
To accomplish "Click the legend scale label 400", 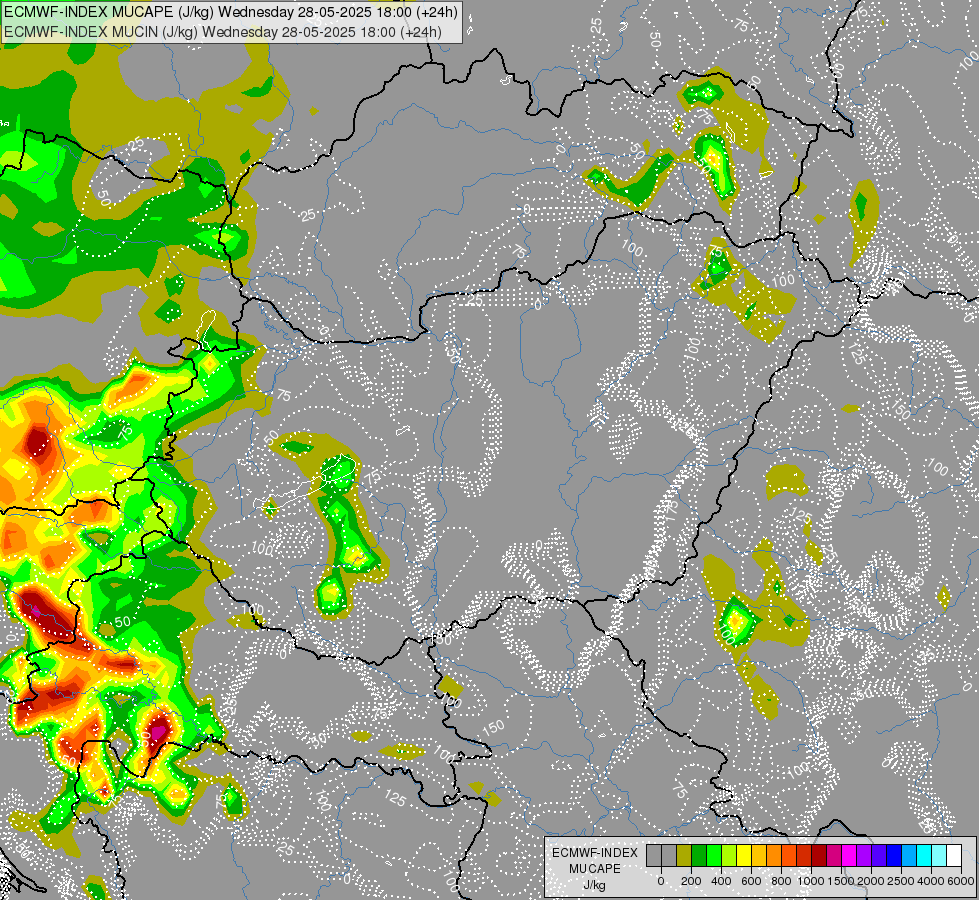I will point(721,881).
